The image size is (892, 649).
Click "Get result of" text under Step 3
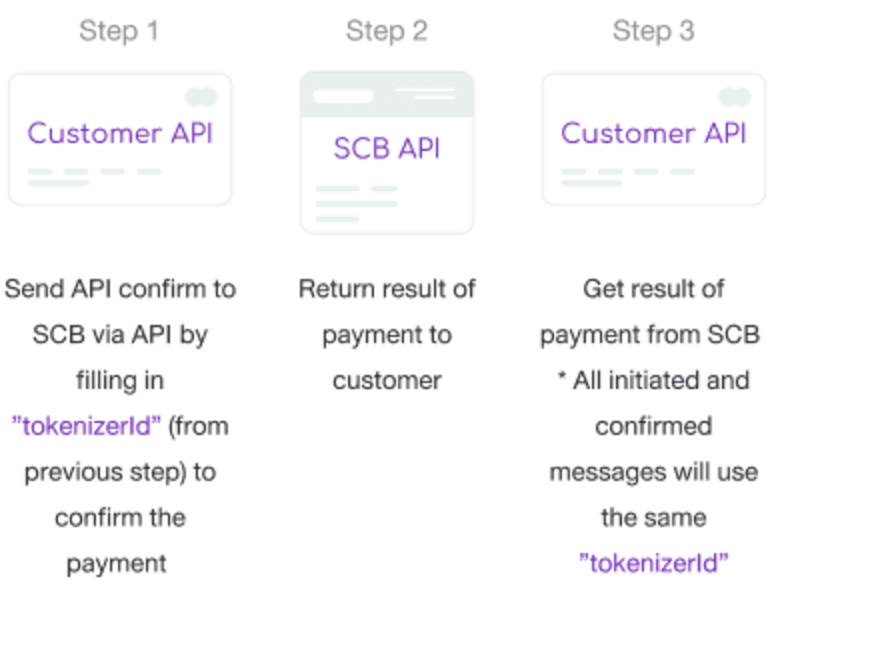tap(653, 289)
